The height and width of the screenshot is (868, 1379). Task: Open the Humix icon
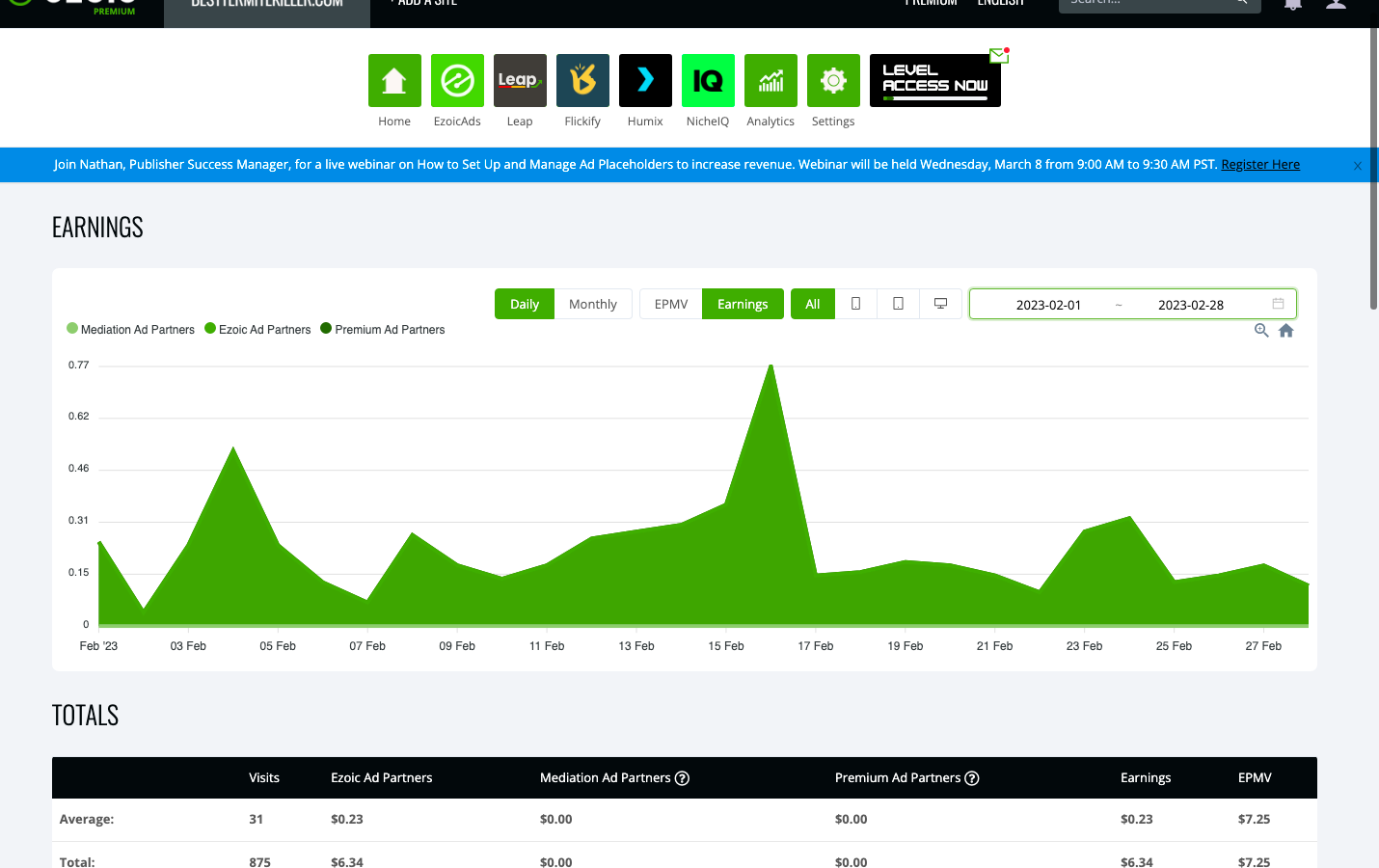pos(645,80)
